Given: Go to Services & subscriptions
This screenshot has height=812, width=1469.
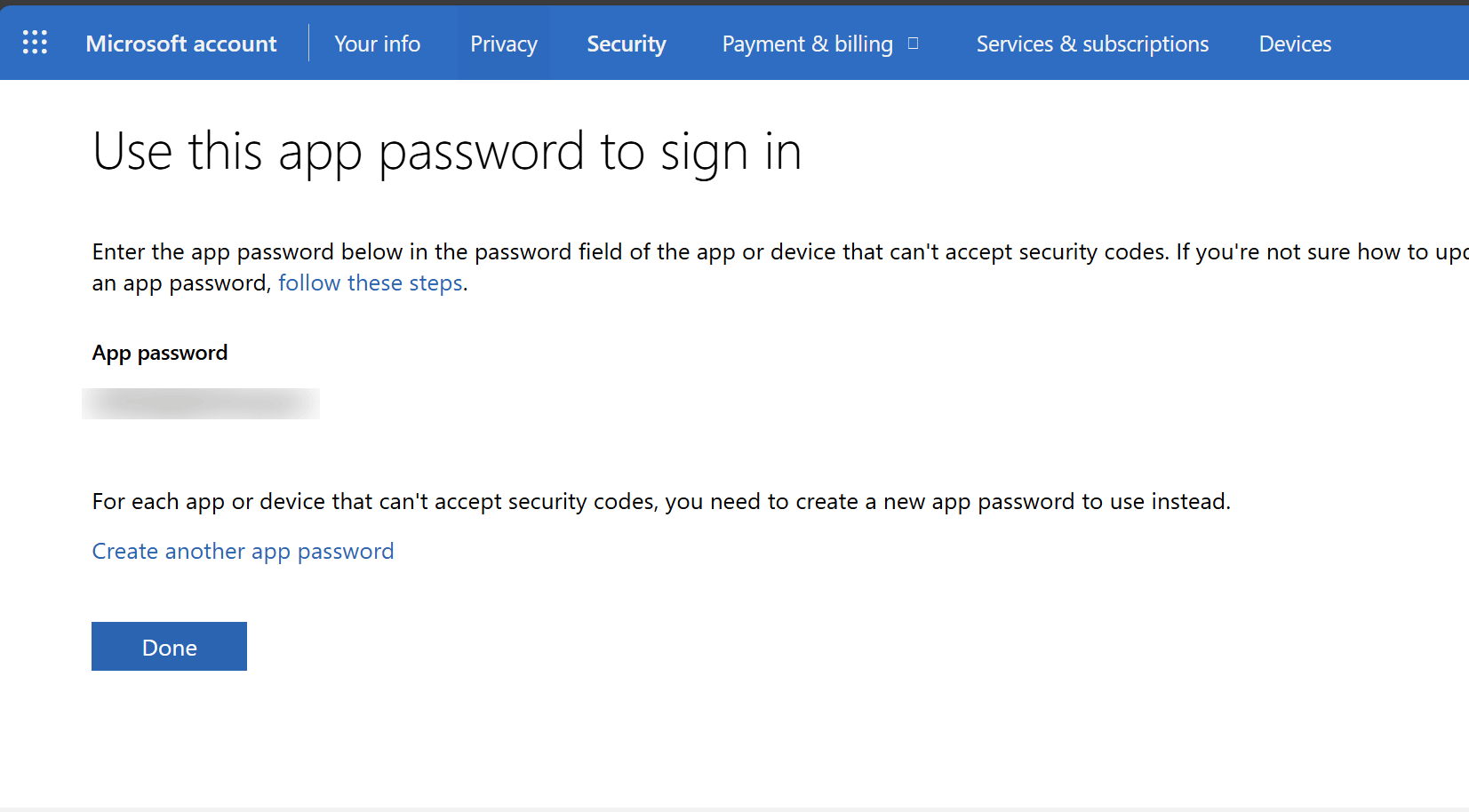Looking at the screenshot, I should point(1092,44).
